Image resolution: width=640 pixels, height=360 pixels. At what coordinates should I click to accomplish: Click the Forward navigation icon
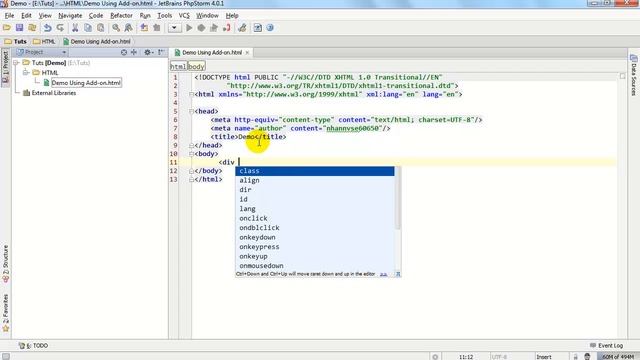pos(157,28)
